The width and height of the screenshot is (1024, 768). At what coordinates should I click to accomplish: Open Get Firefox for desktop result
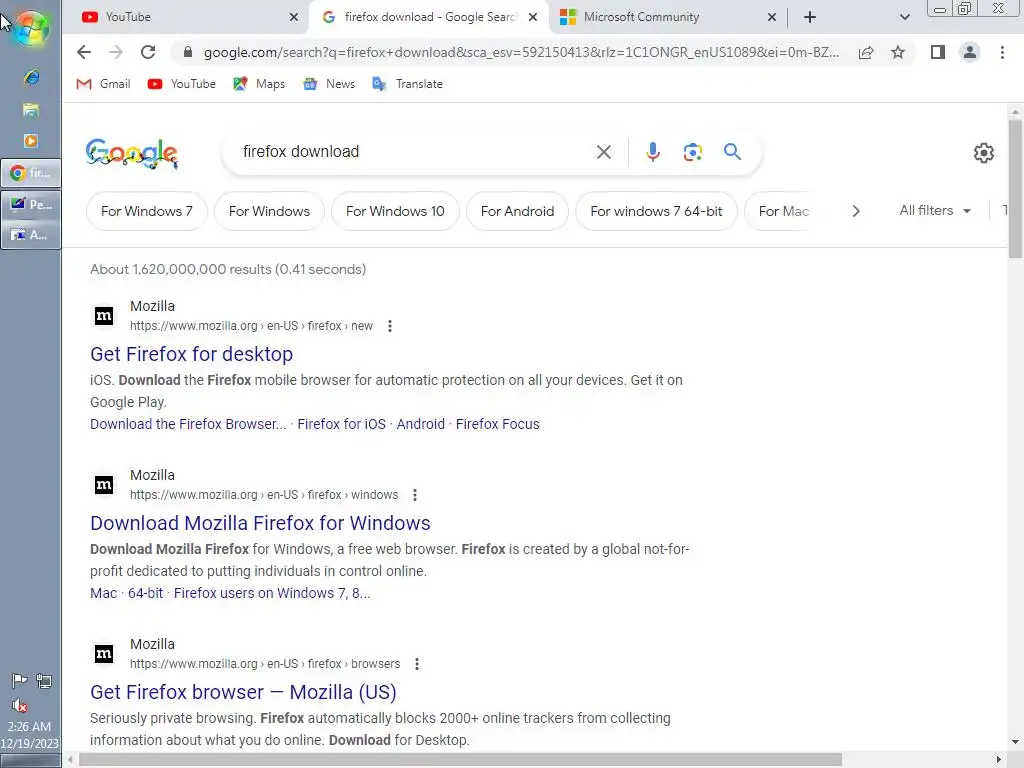pos(191,354)
